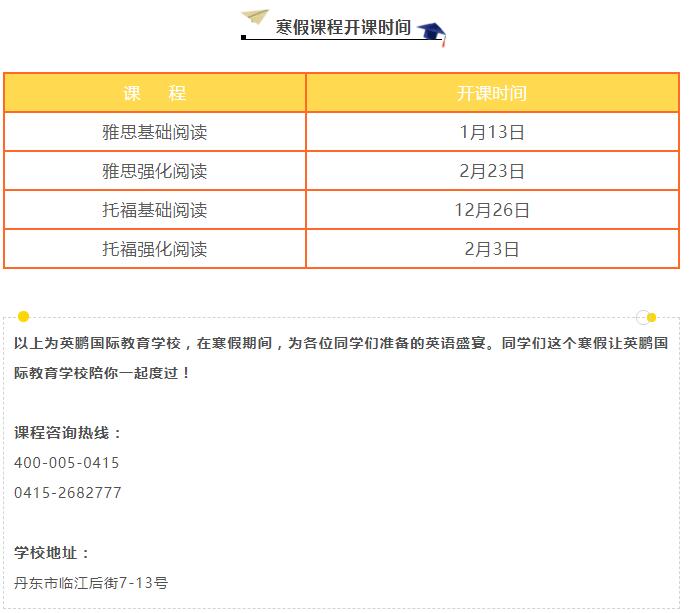
Task: Select the cell 雅思强化阅读
Action: (x=154, y=171)
